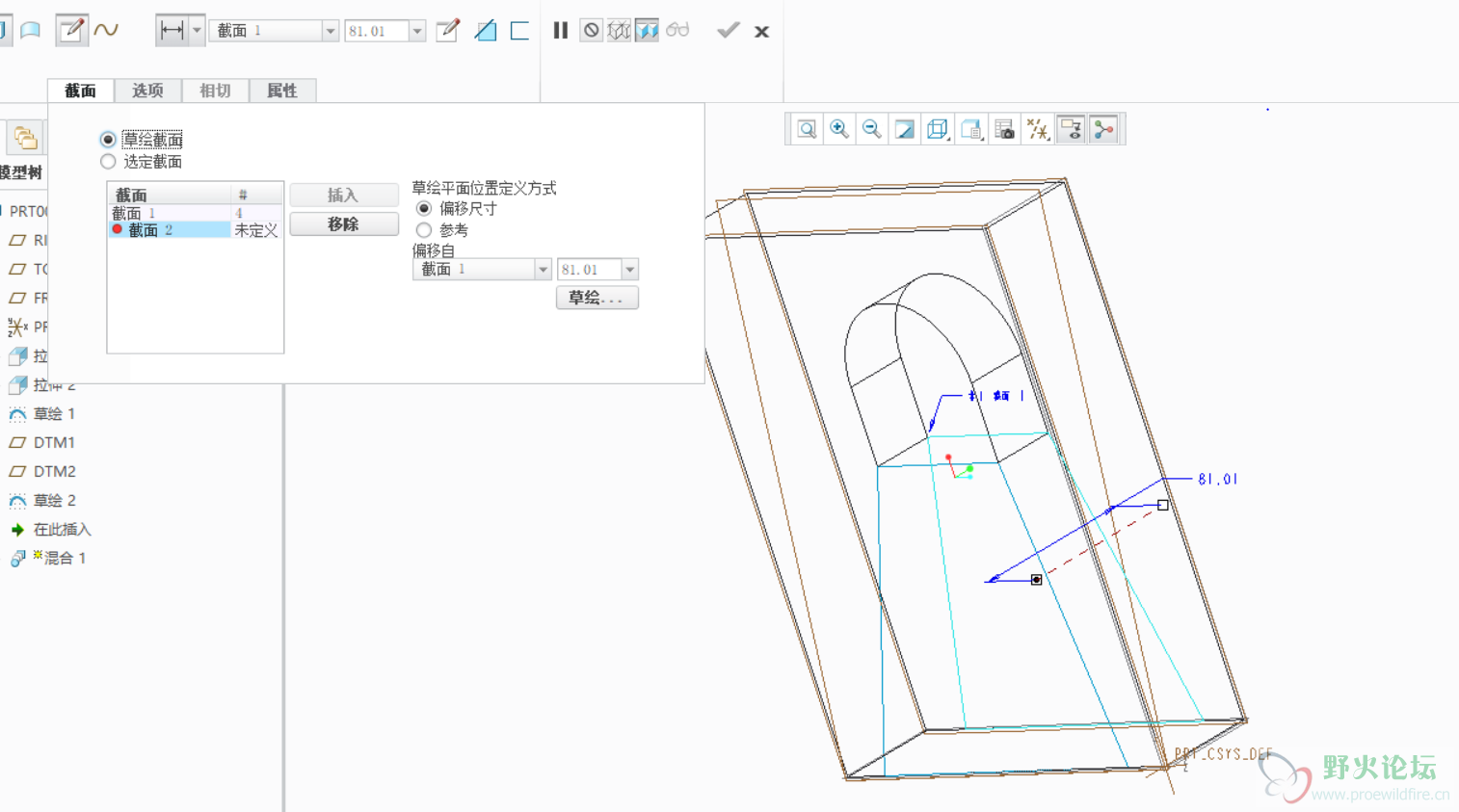Select the 截面 2 row in sections table
This screenshot has width=1459, height=812.
(x=196, y=230)
